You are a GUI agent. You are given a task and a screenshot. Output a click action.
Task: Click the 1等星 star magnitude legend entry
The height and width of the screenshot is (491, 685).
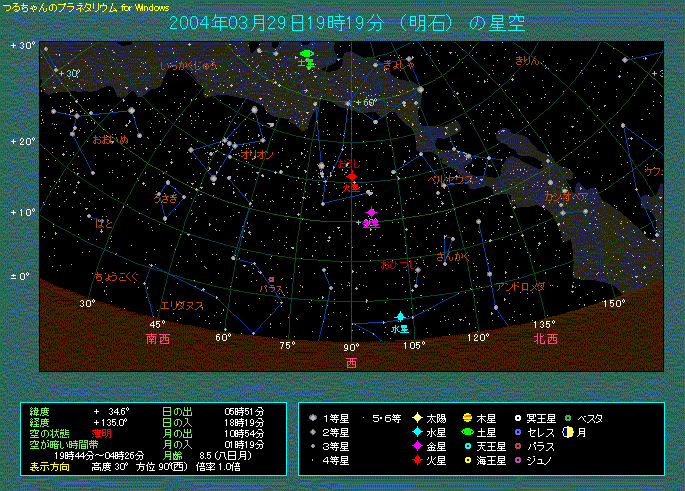tap(332, 418)
